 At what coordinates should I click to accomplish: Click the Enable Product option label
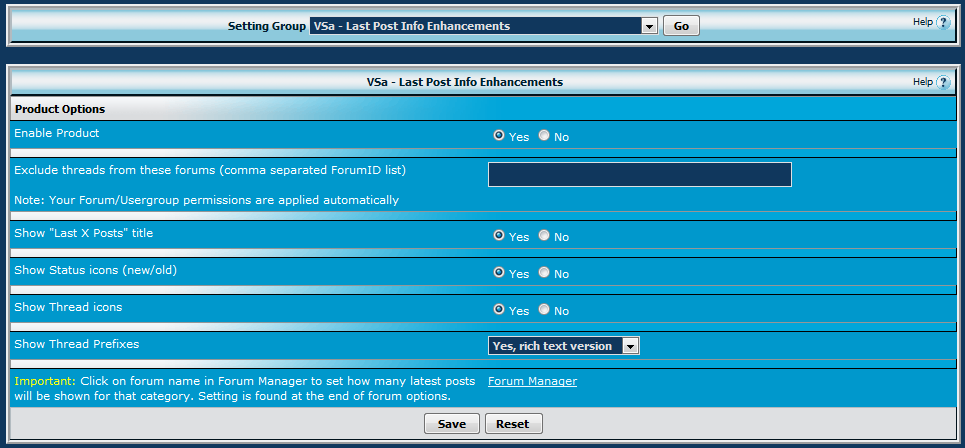pos(57,133)
